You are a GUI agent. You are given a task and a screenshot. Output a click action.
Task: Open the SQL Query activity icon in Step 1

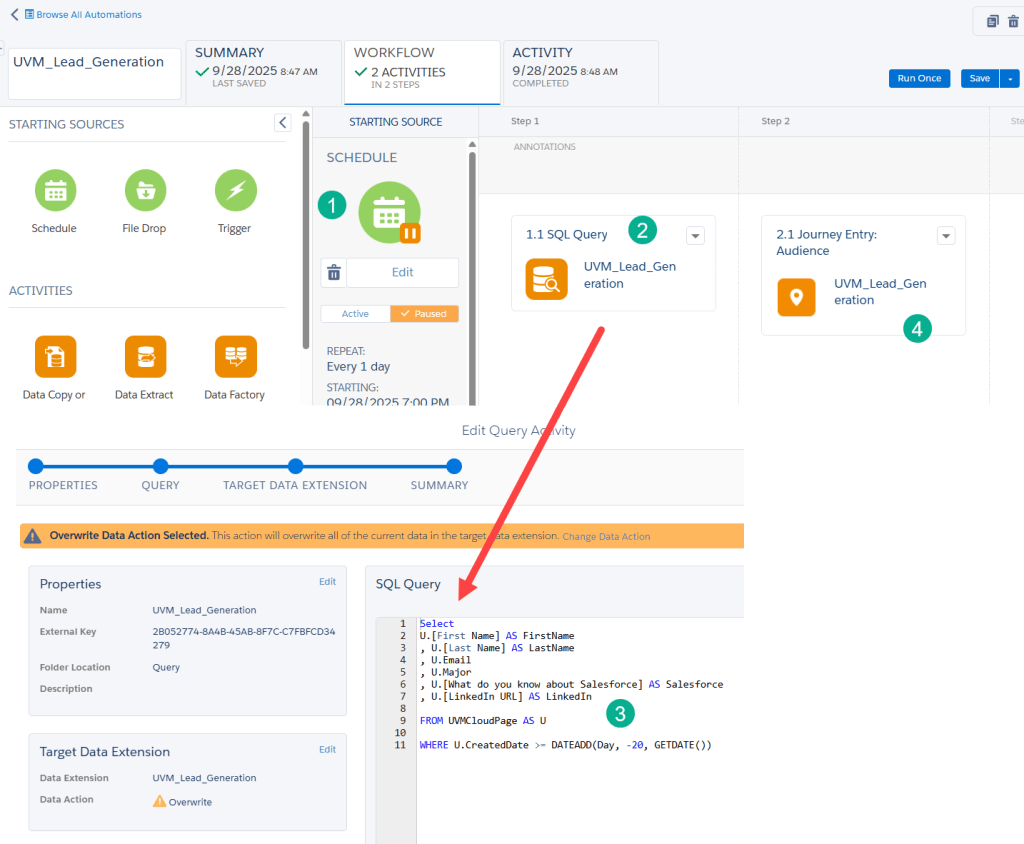coord(546,279)
